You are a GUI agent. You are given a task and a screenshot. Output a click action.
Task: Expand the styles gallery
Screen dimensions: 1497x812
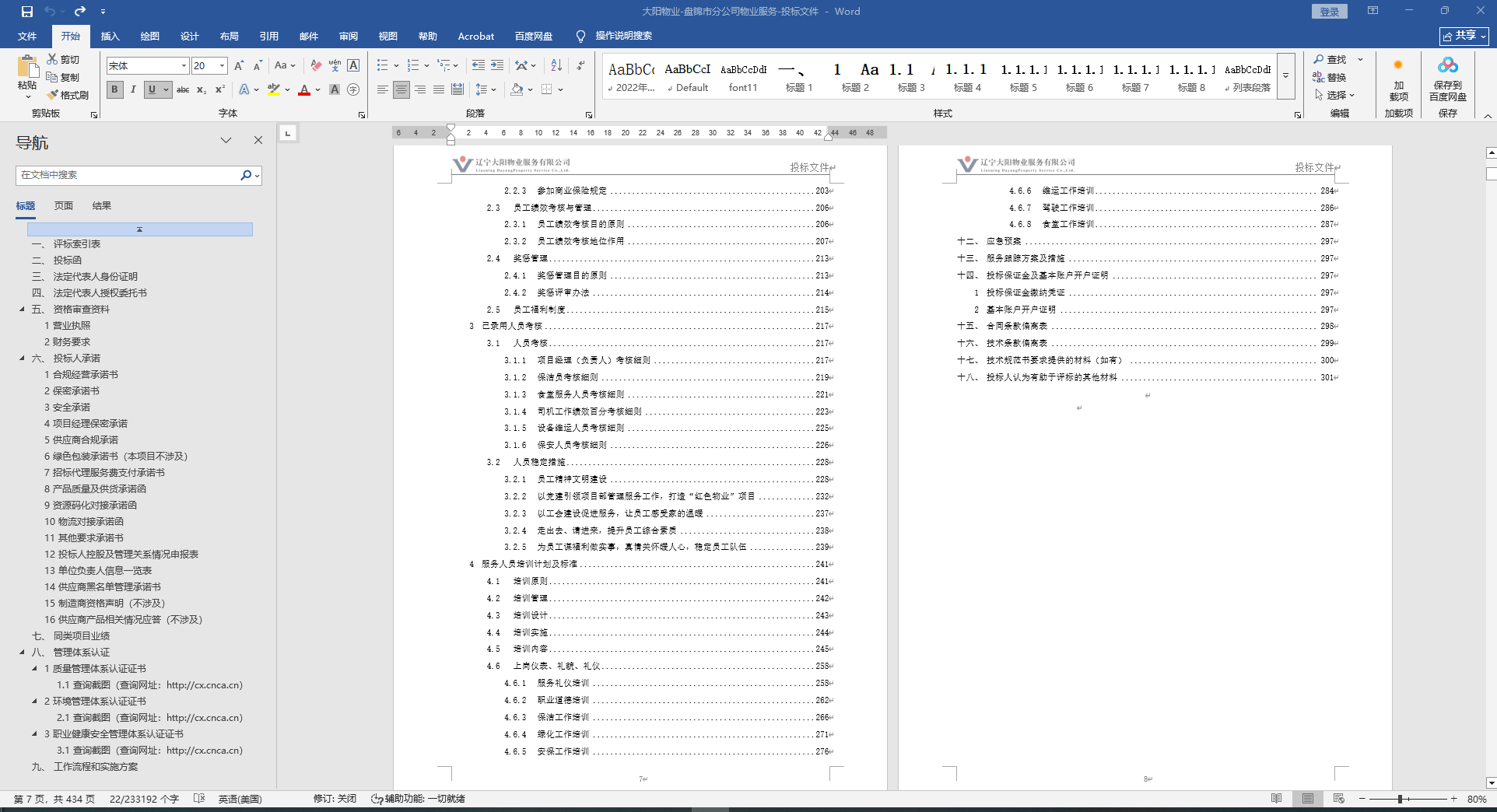click(1286, 75)
